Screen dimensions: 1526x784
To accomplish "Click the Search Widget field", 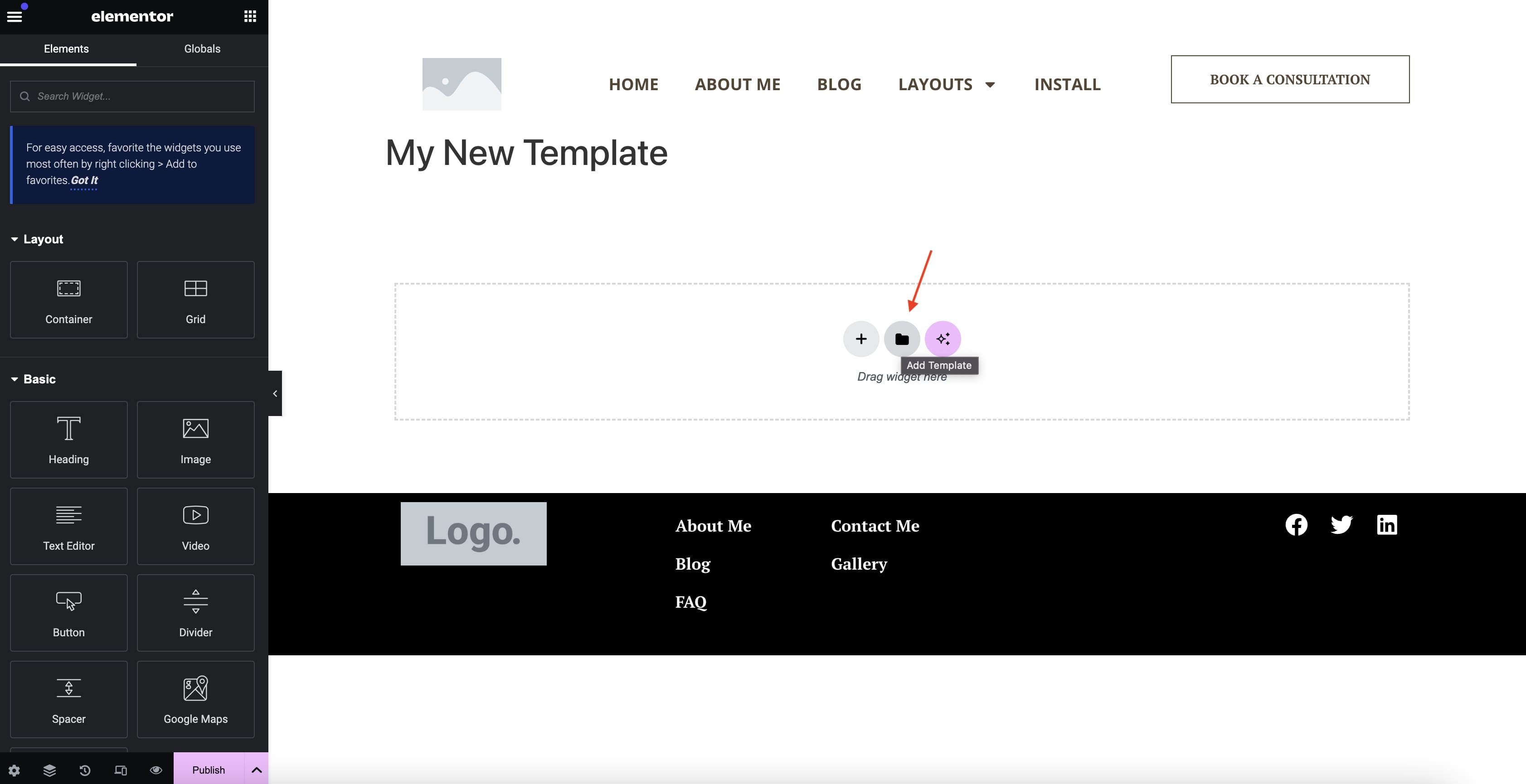I will (133, 97).
